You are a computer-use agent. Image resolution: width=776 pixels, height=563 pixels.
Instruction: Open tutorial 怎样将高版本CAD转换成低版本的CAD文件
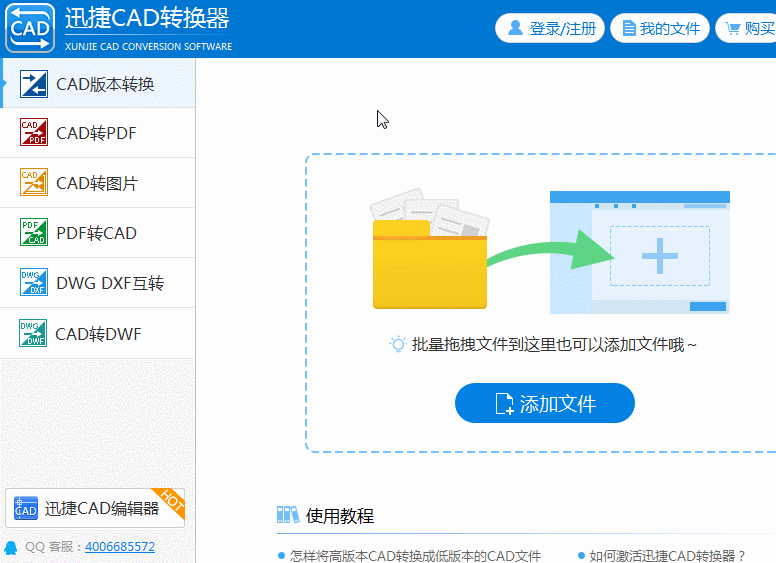(x=415, y=556)
